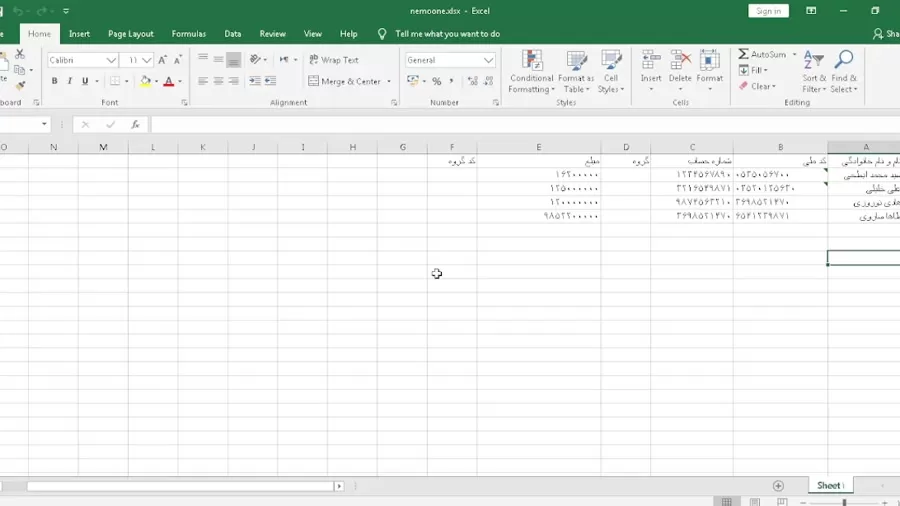Apply Percent Style format
This screenshot has width=900, height=506.
tap(436, 81)
